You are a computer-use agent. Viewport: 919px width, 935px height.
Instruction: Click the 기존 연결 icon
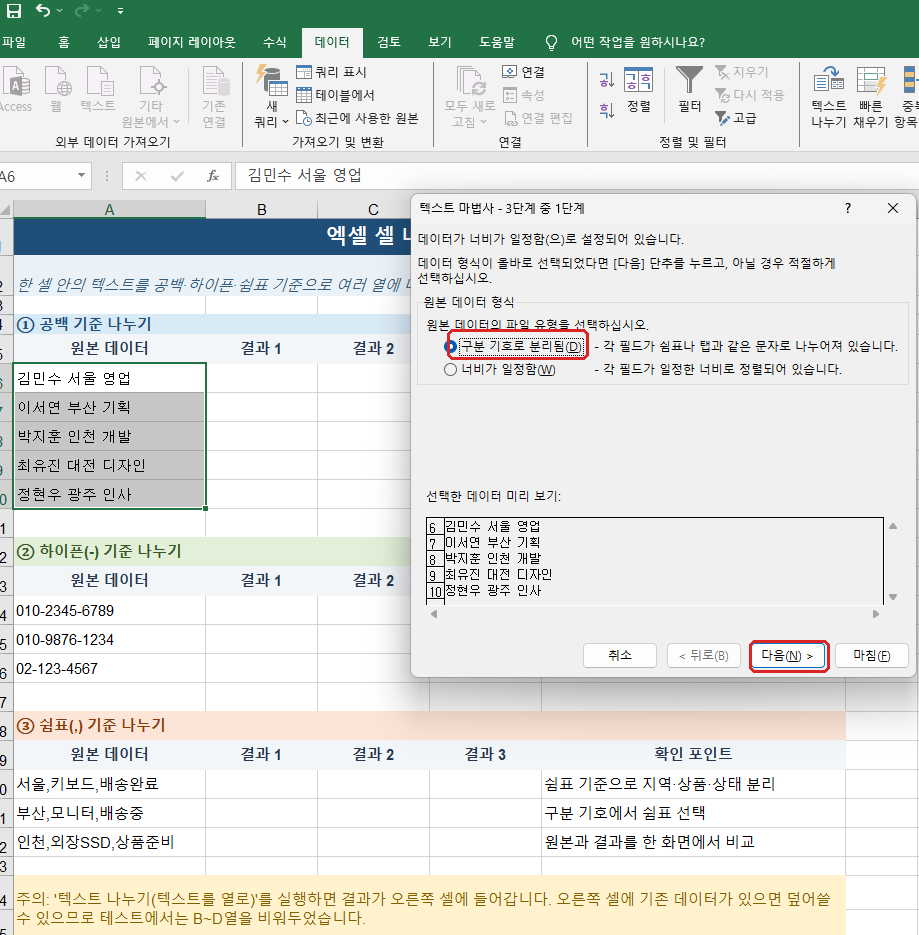(x=214, y=97)
